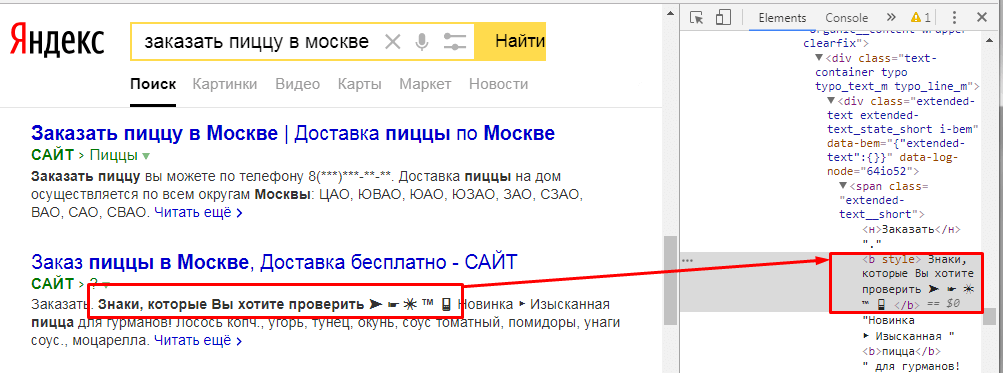Click Читать ещё in the first result
Image resolution: width=1003 pixels, height=373 pixels.
(198, 212)
